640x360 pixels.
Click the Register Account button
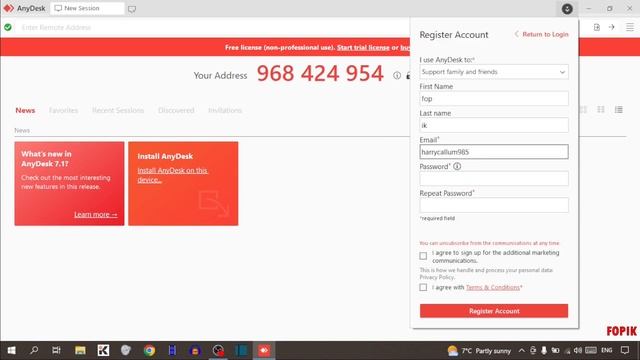click(x=494, y=311)
